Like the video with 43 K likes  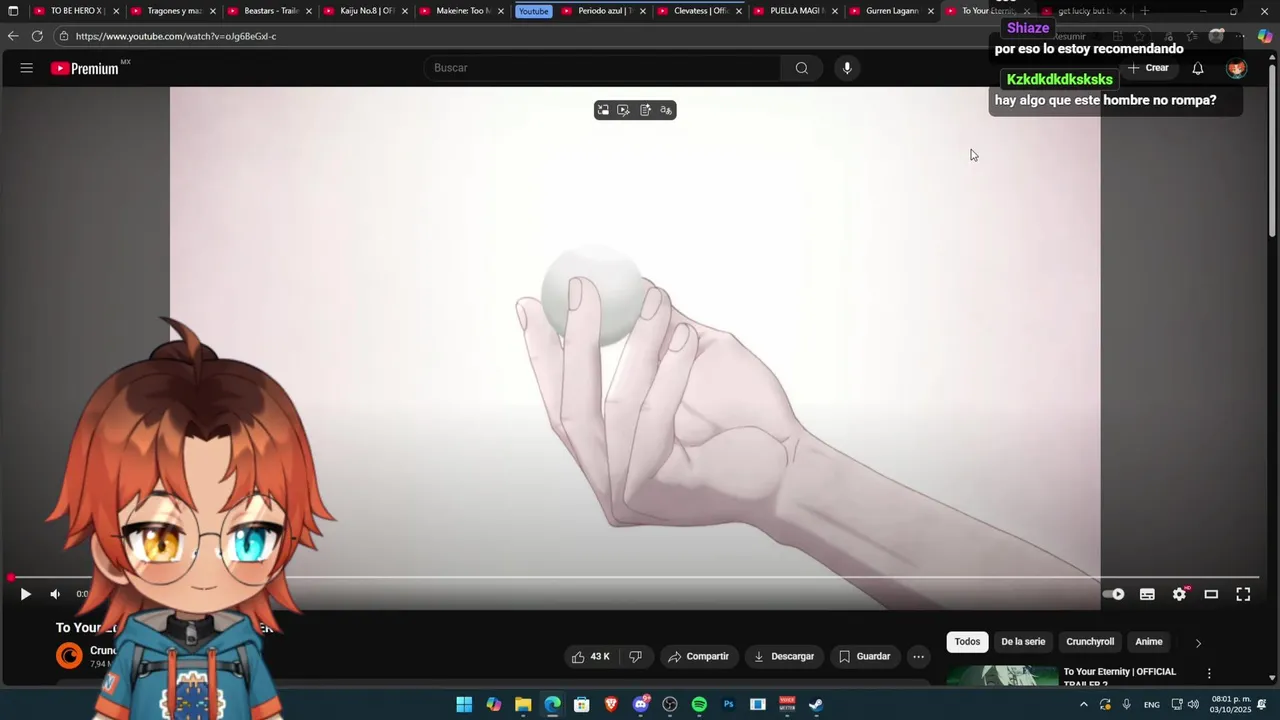coord(590,657)
